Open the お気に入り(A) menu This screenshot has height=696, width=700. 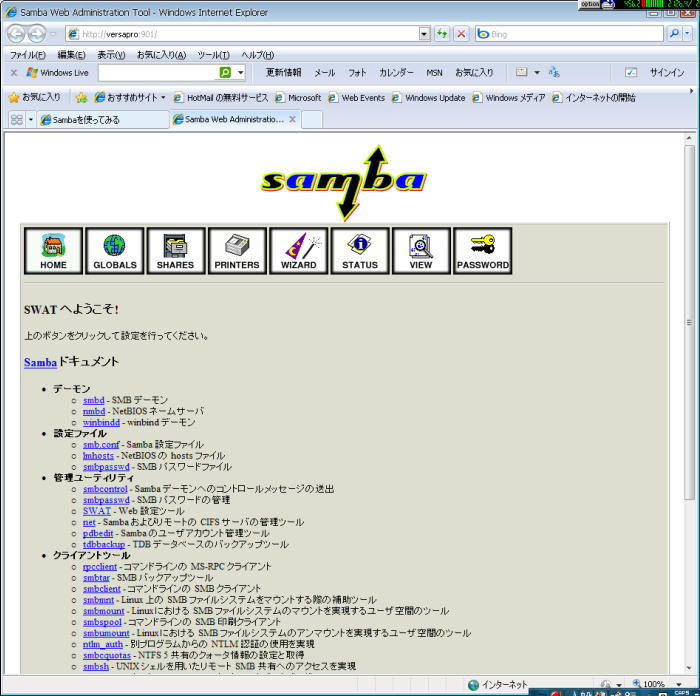(161, 55)
